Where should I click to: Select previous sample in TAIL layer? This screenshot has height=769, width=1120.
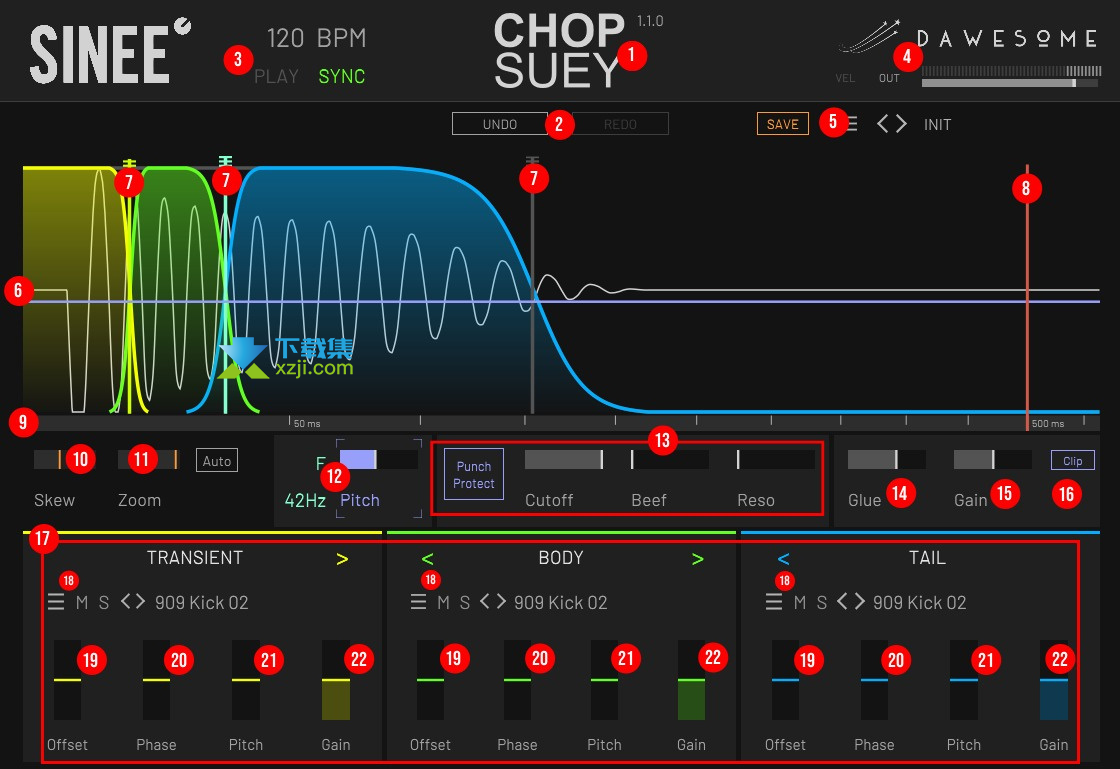pos(843,602)
